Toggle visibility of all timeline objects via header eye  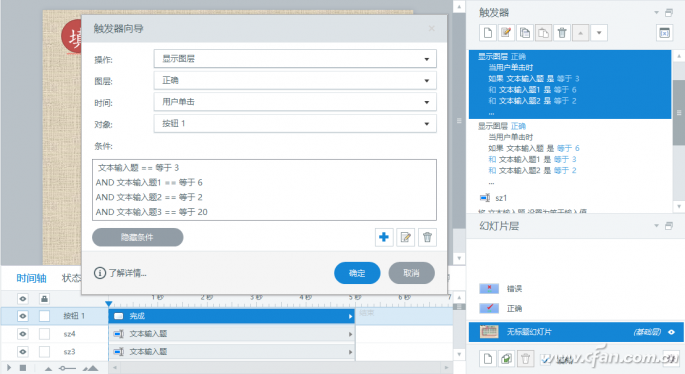tap(23, 299)
